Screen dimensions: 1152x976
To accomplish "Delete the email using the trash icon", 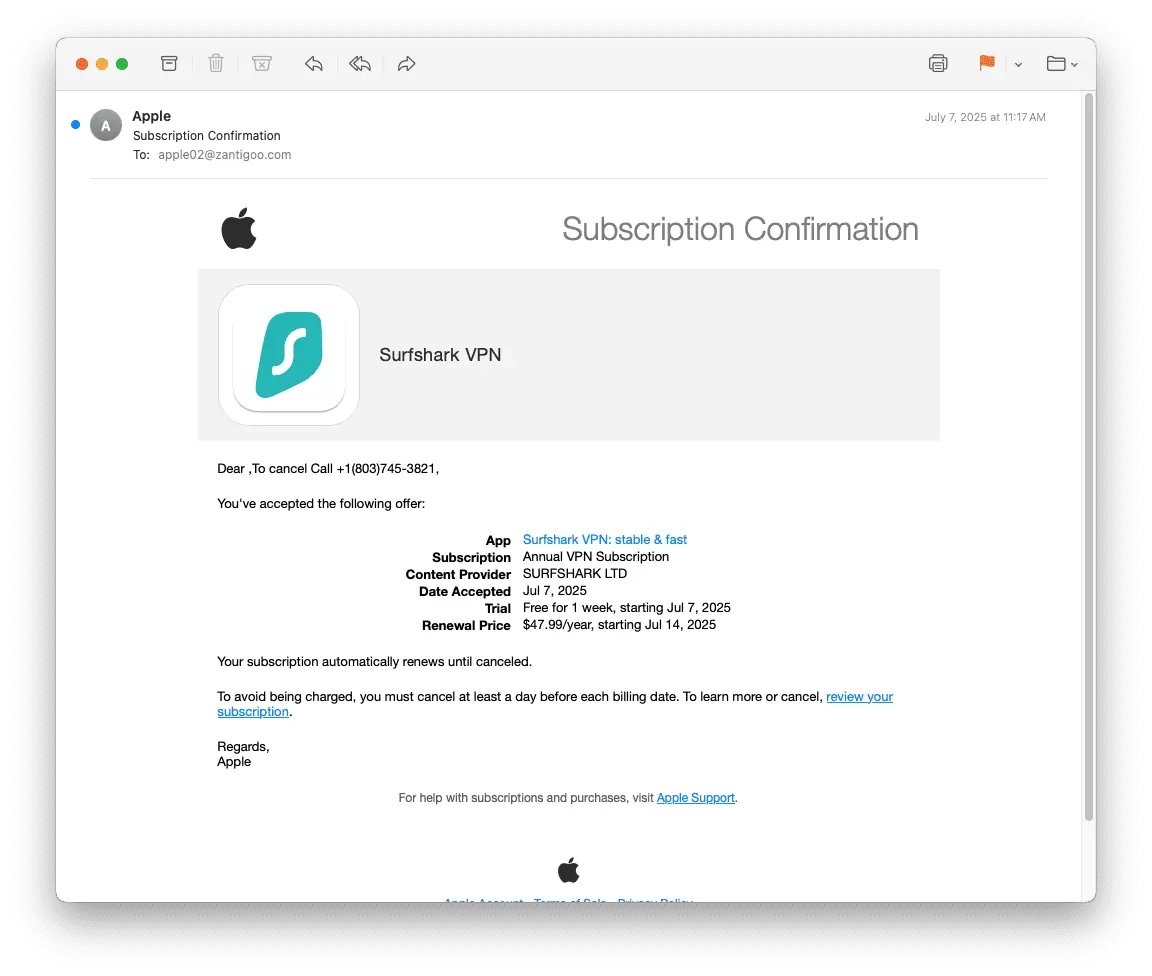I will point(215,63).
